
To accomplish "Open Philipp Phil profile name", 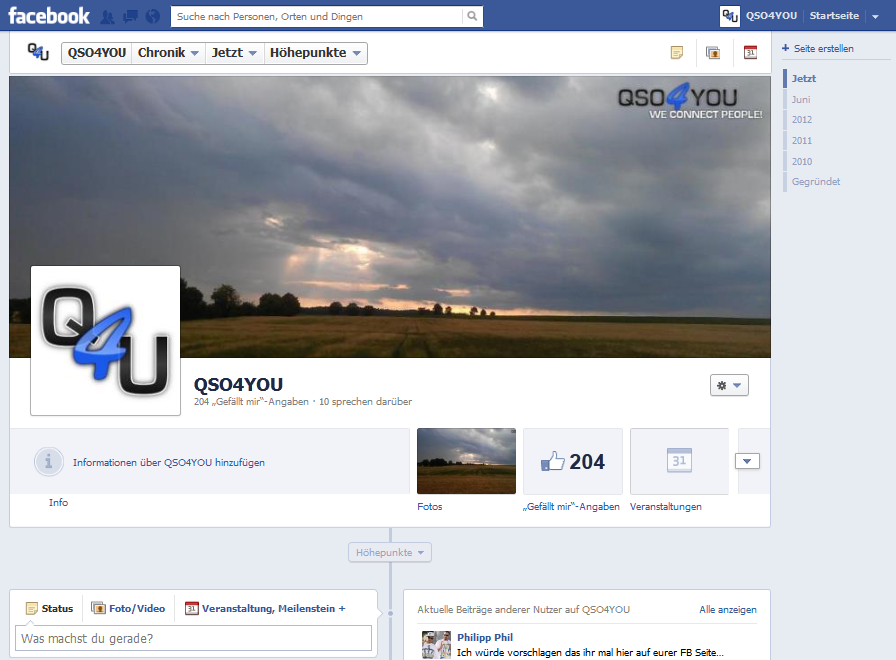I will pyautogui.click(x=485, y=637).
